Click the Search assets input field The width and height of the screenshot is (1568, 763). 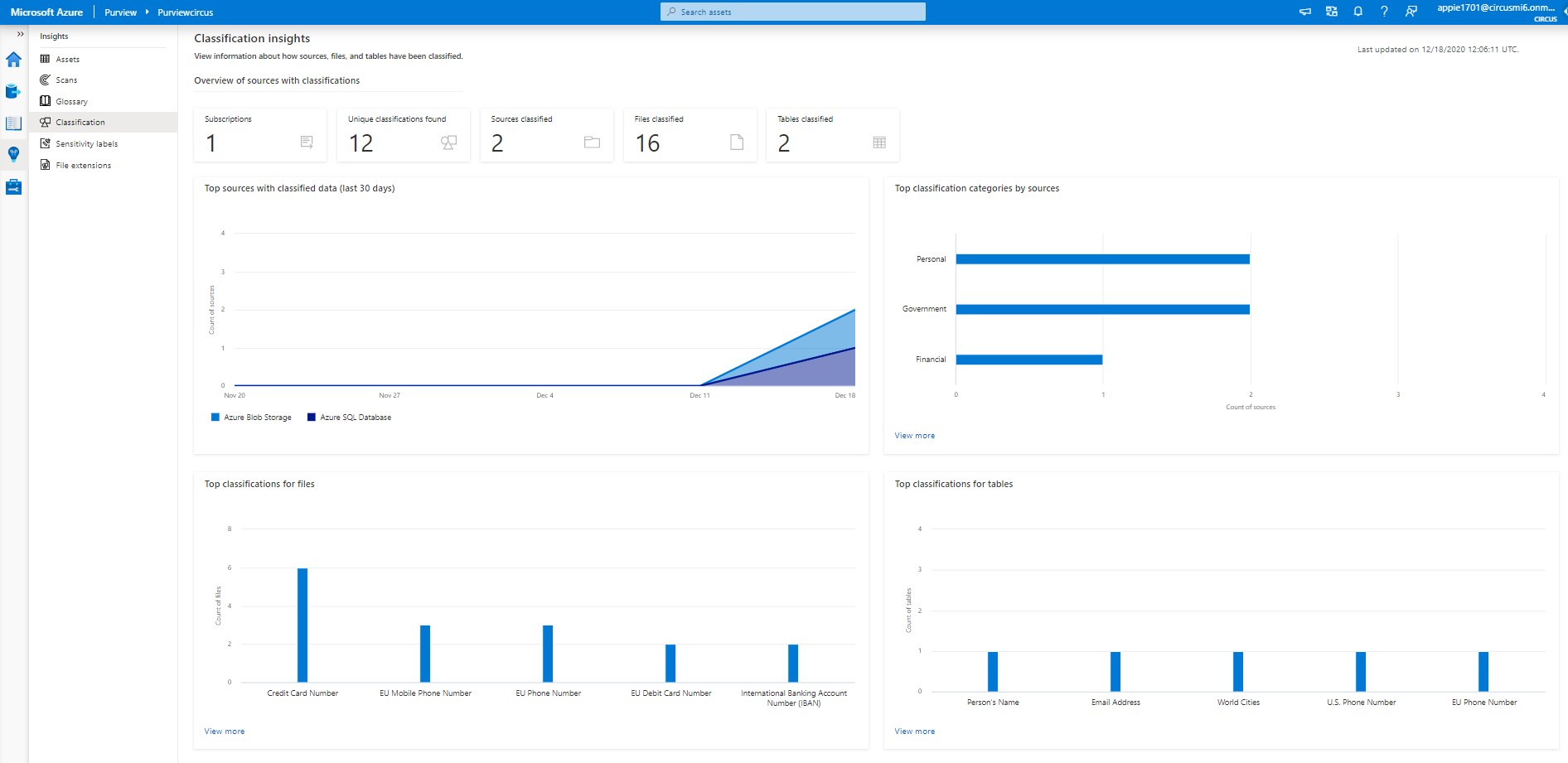(793, 12)
